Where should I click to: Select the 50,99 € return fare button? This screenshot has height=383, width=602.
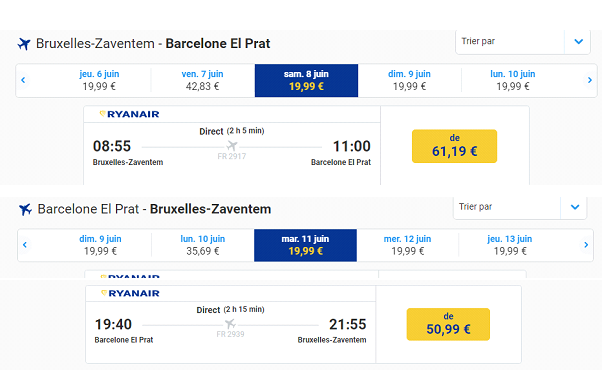click(448, 324)
